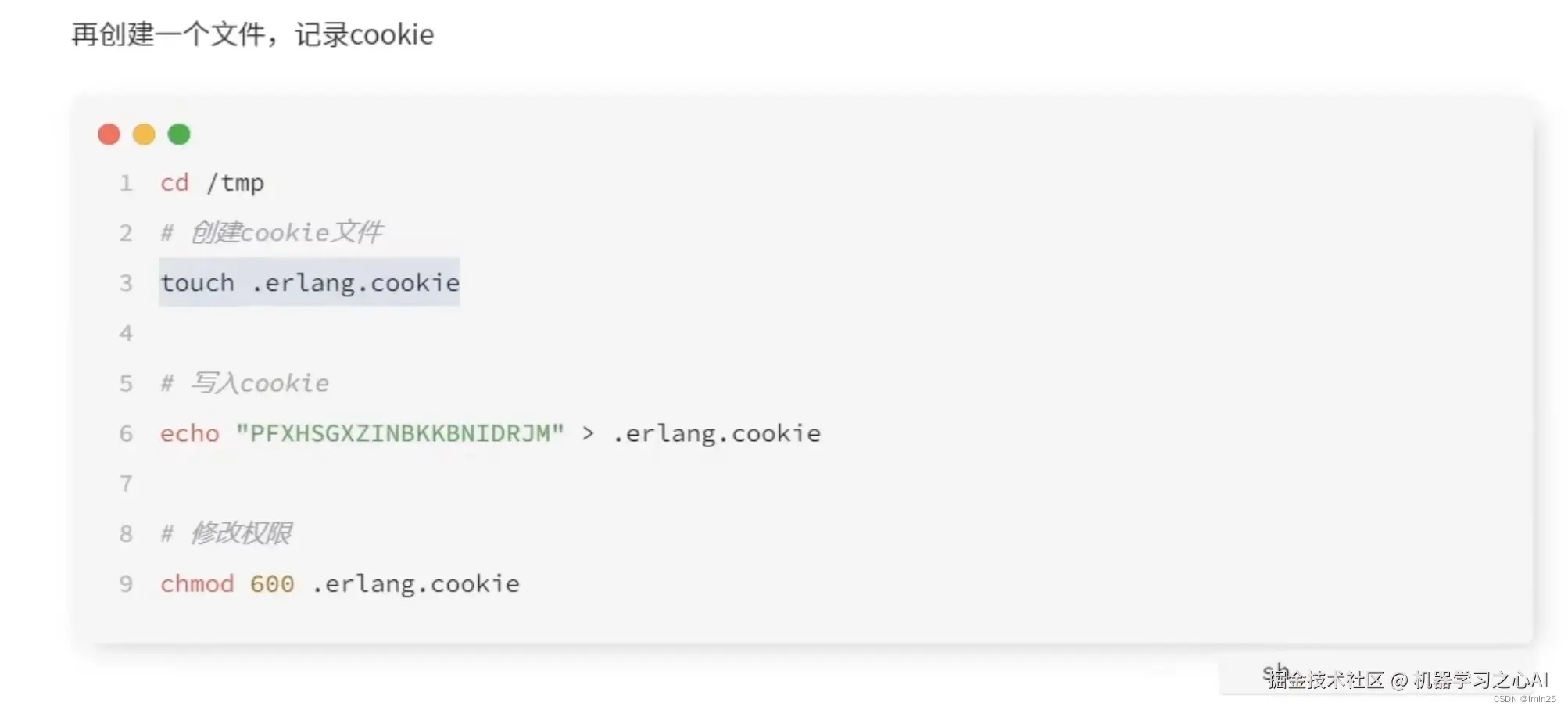Click the "修改权限" comment on line 8
This screenshot has width=1568, height=710.
242,533
